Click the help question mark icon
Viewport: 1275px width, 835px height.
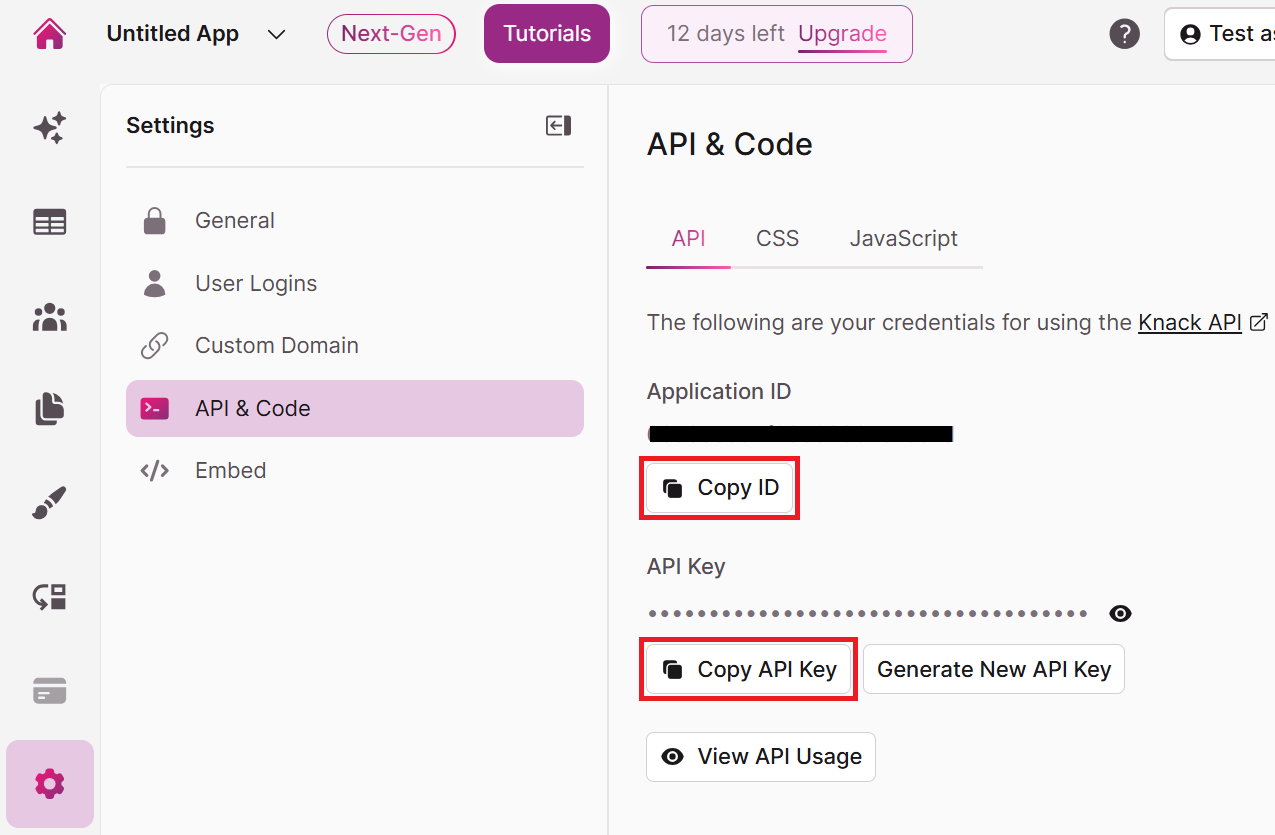point(1124,34)
